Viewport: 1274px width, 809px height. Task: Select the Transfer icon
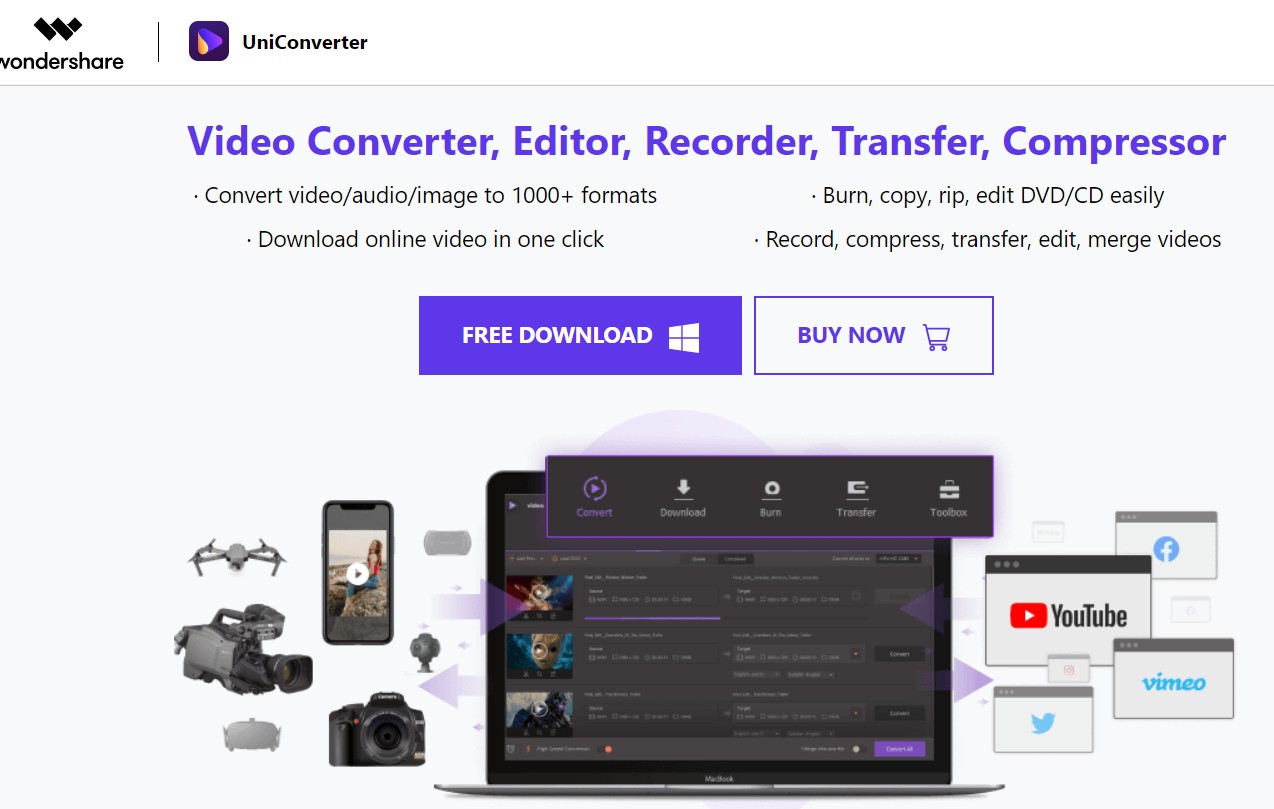(x=857, y=489)
